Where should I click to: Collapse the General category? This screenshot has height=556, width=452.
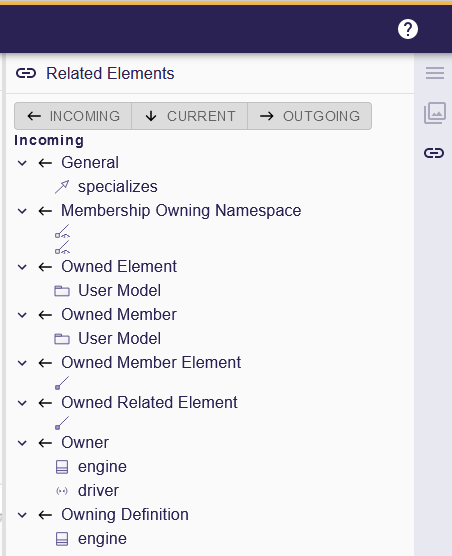pos(22,163)
